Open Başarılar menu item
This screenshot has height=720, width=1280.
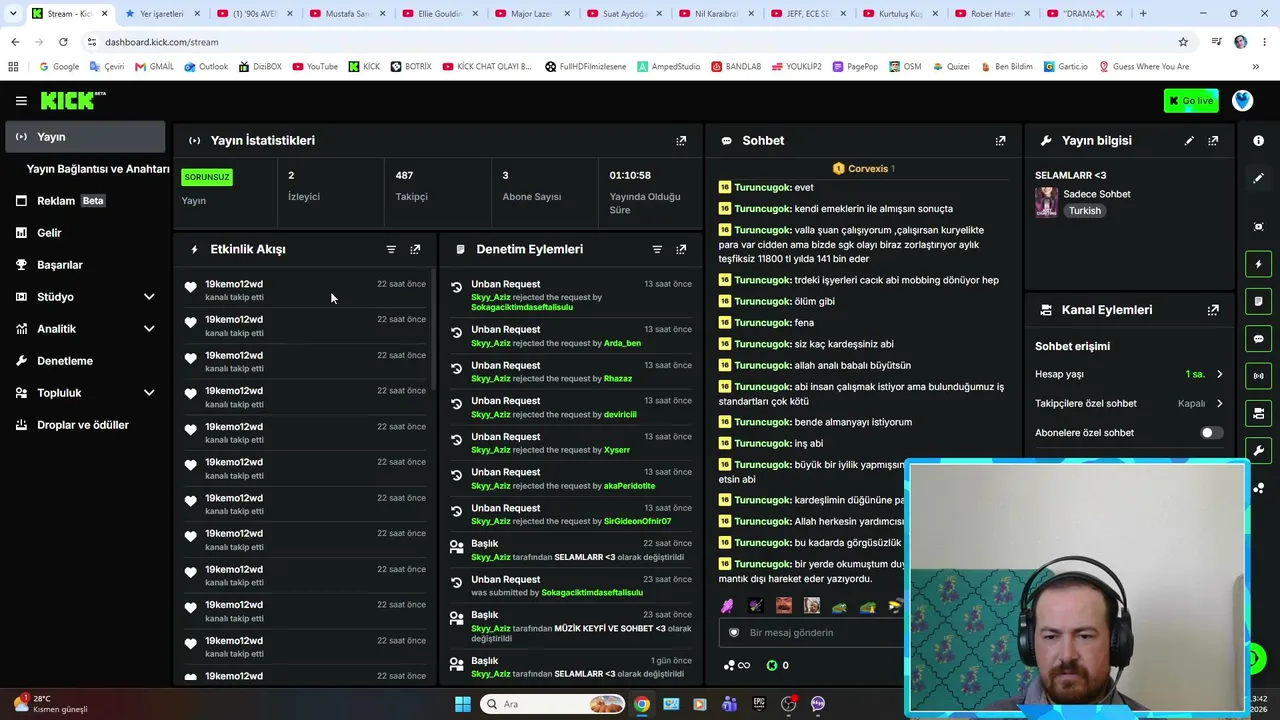click(86, 265)
